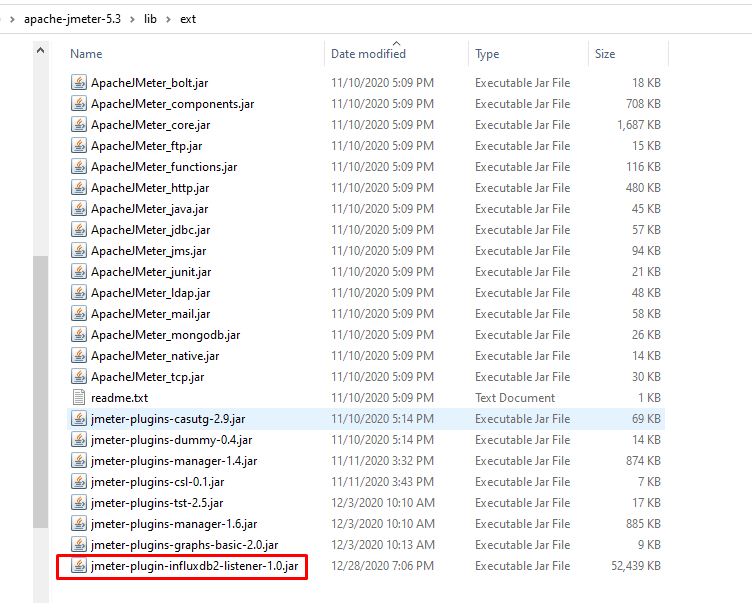
Task: Click the ApacheJMeter_junit.jar jar icon
Action: pos(79,272)
